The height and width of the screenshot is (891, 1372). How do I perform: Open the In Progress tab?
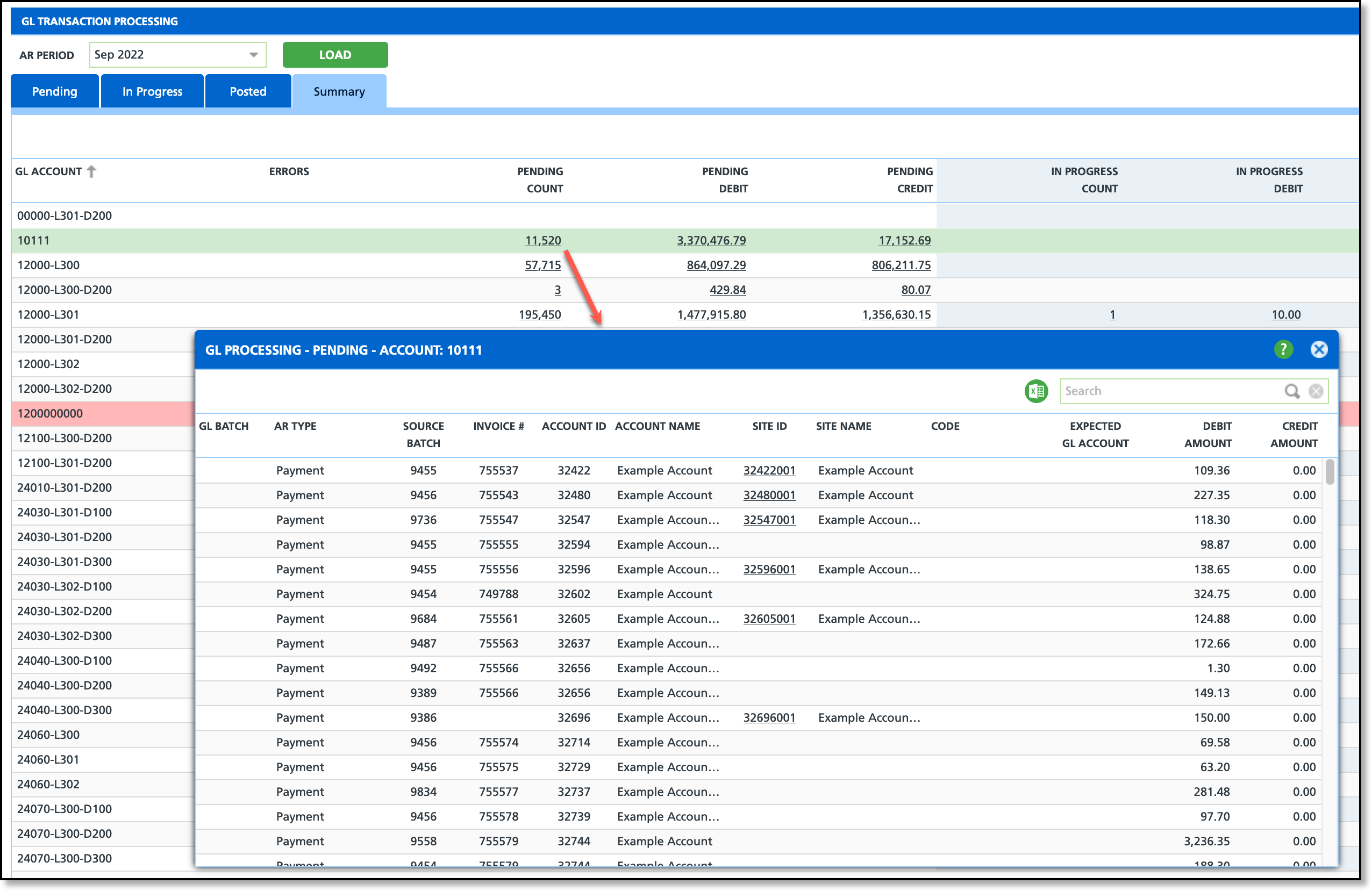[x=152, y=91]
